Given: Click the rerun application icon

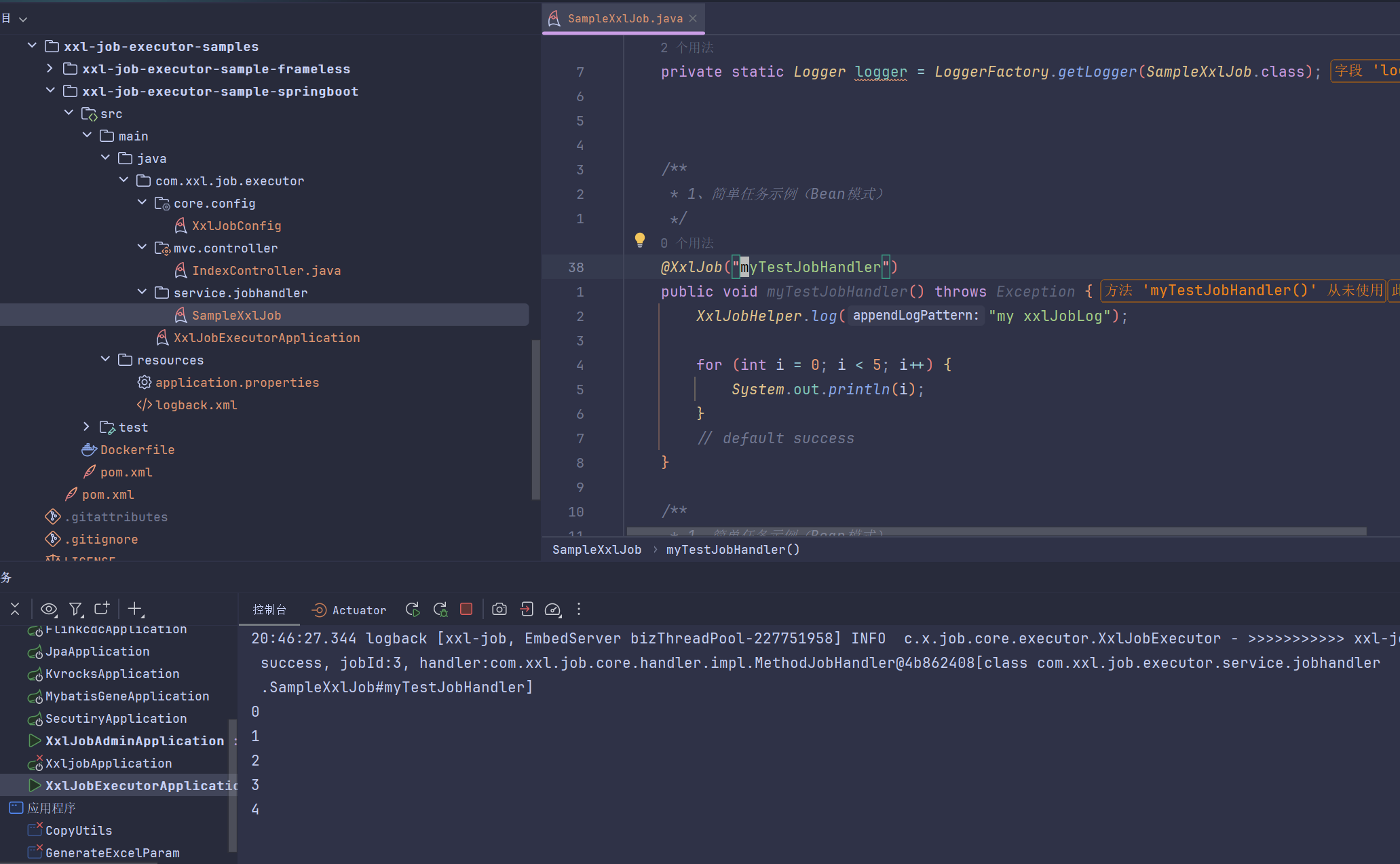Looking at the screenshot, I should point(413,609).
